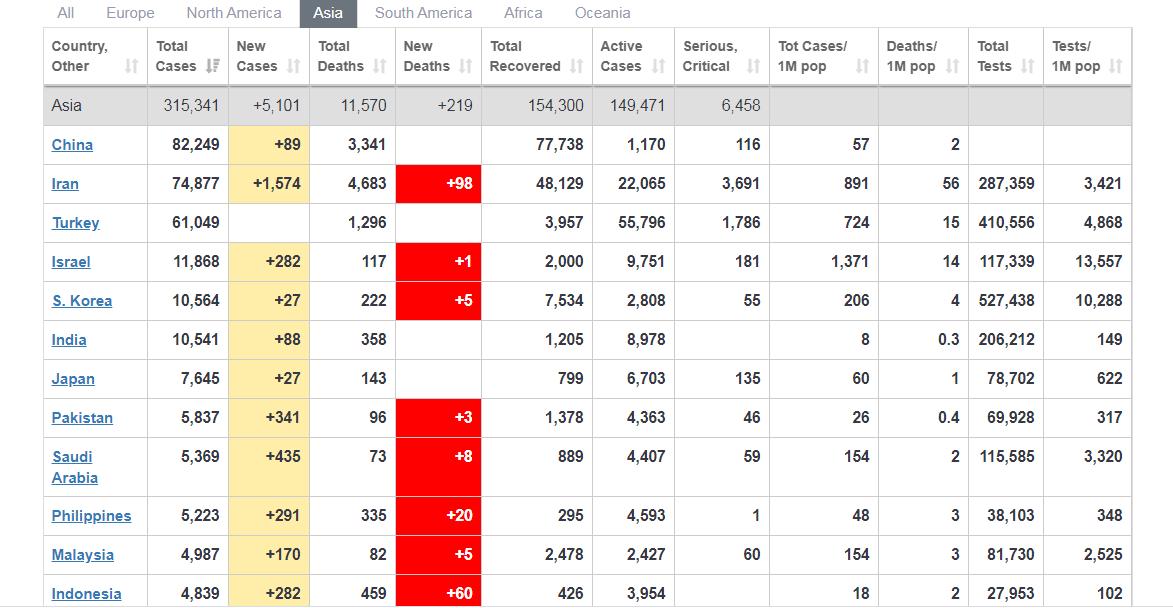Click the Total Deaths sort arrows

click(x=380, y=66)
